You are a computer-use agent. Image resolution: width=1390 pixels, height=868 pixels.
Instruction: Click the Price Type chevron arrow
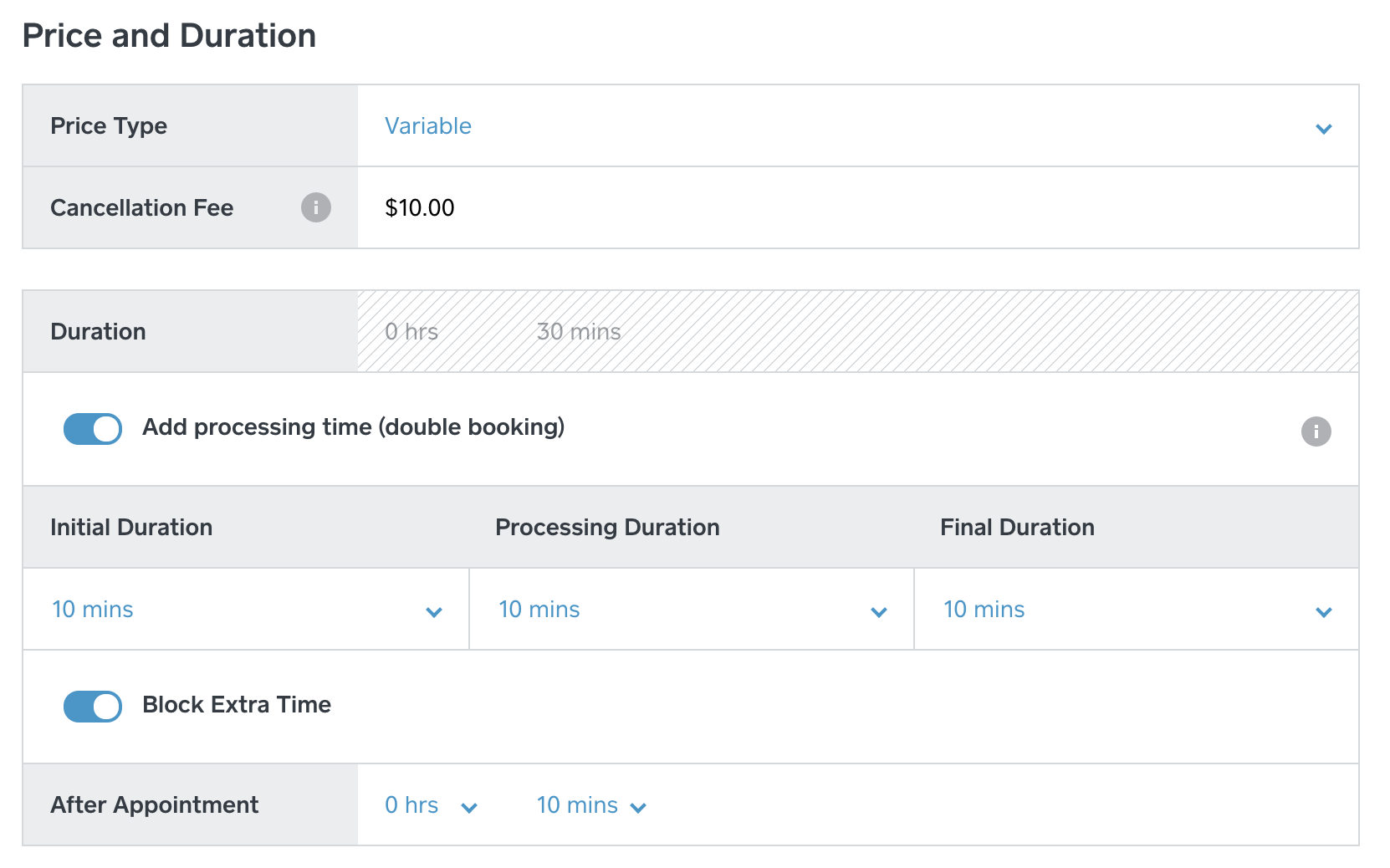click(1323, 129)
